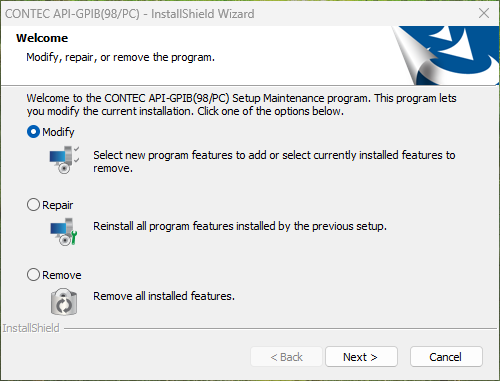Select the Remove radio button
This screenshot has width=500, height=381.
click(x=33, y=275)
